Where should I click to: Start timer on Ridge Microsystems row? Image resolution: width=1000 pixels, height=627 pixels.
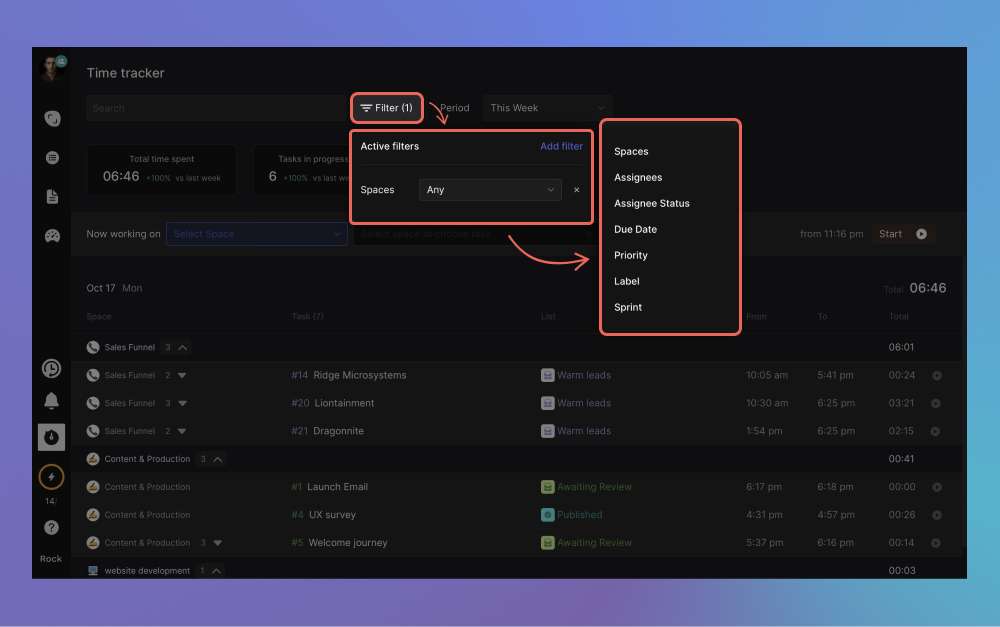click(x=936, y=376)
